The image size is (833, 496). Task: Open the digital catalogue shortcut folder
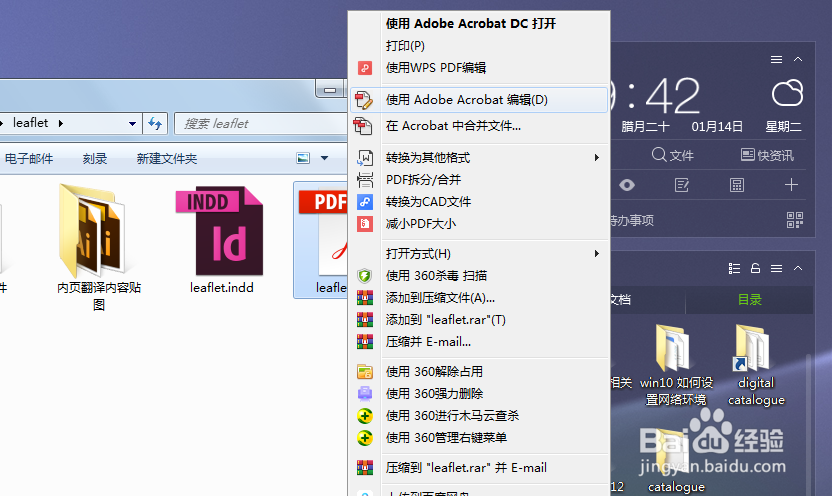point(756,365)
